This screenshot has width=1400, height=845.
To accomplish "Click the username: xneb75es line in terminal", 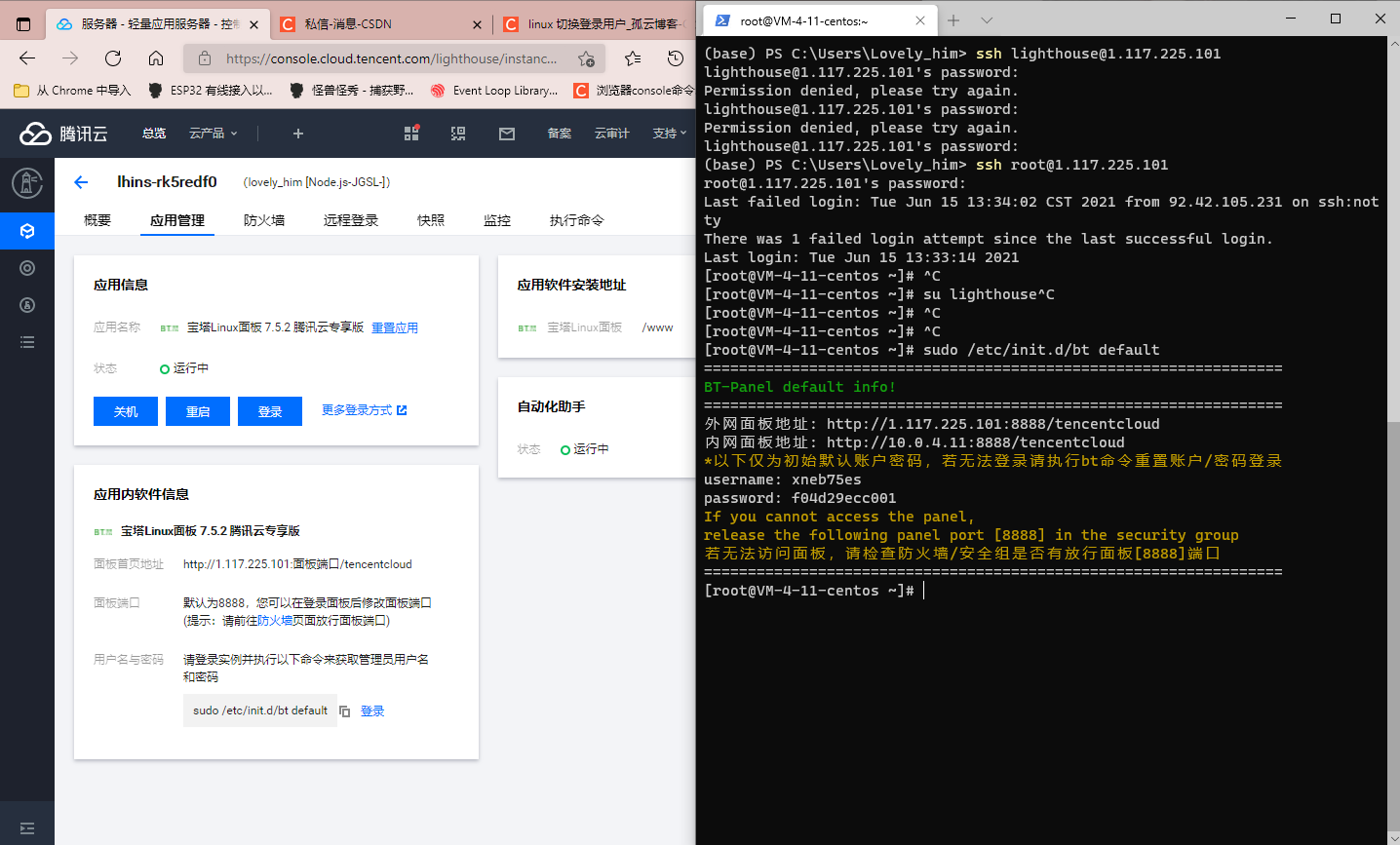I will coord(783,480).
